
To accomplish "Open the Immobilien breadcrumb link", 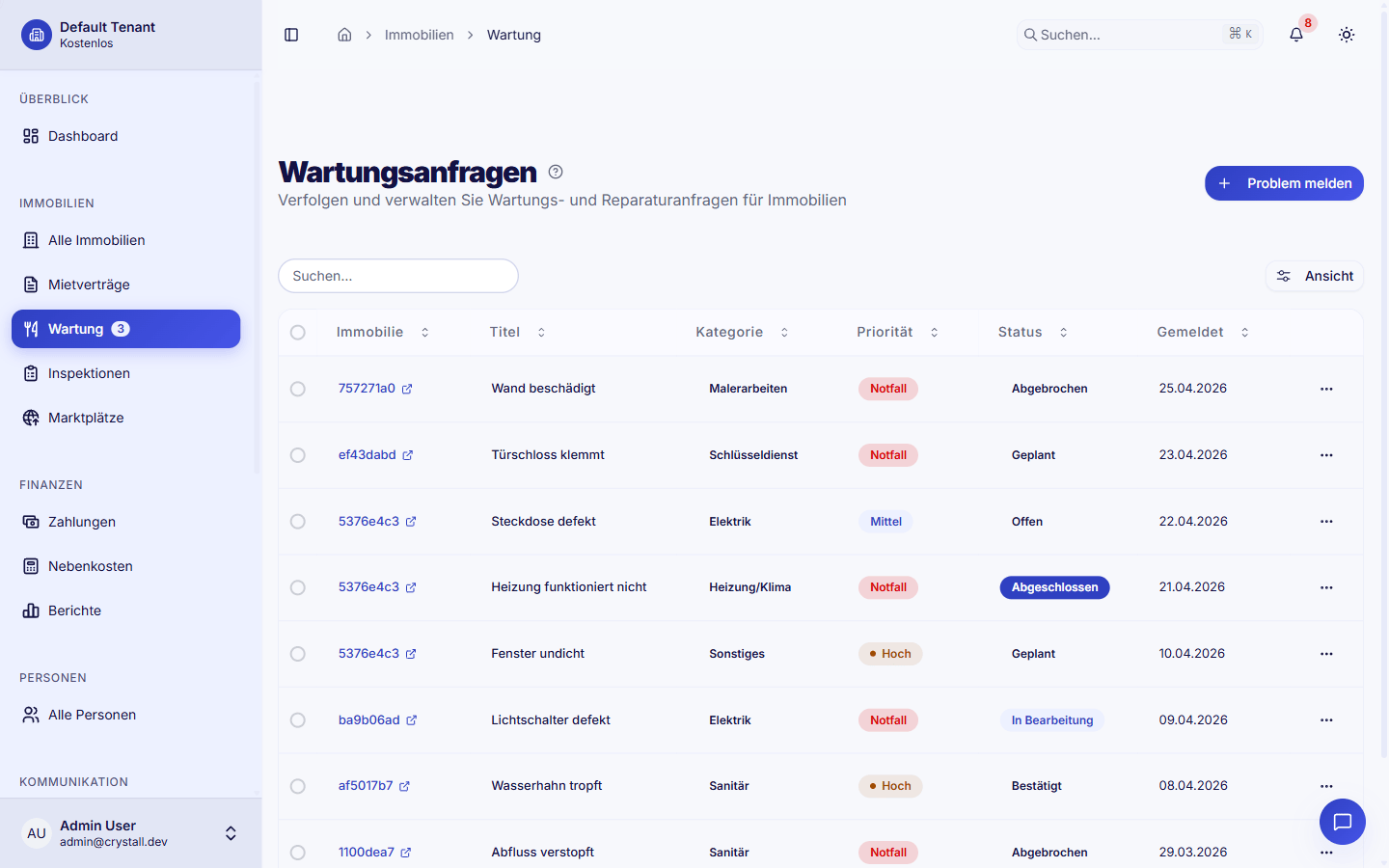I will click(419, 35).
